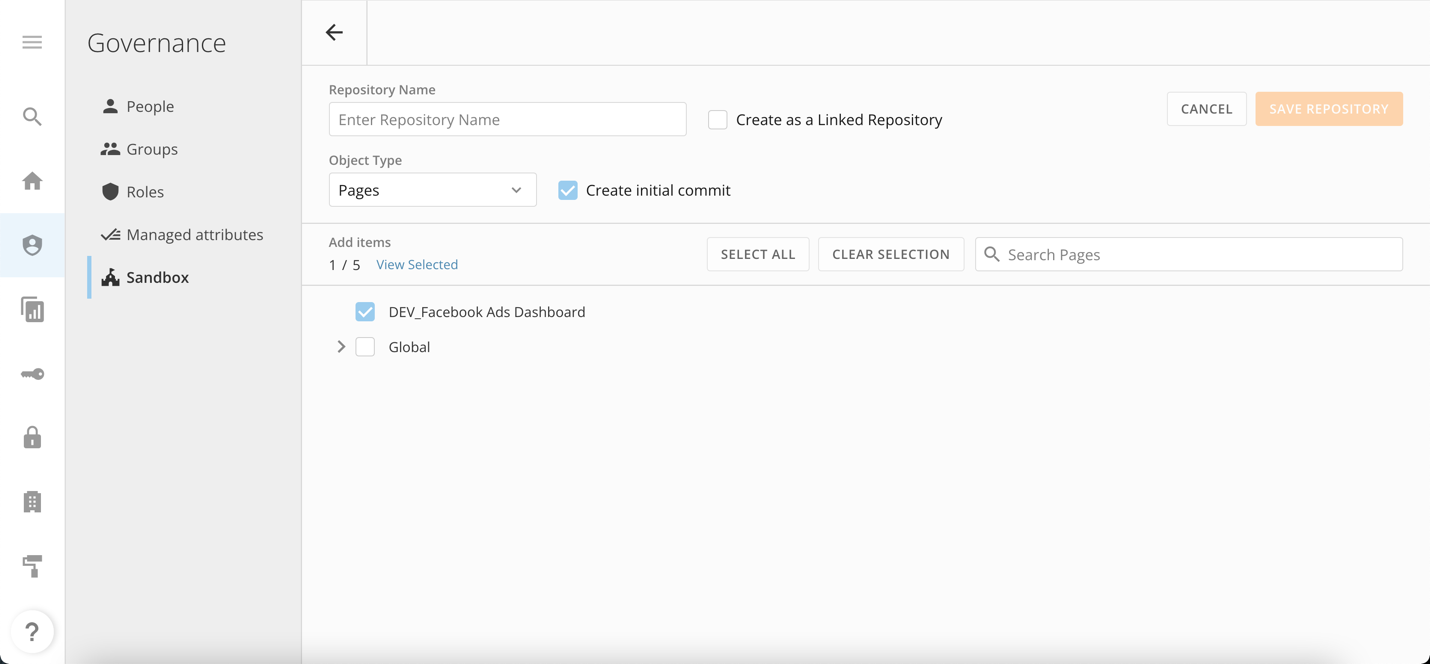Viewport: 1430px width, 669px height.
Task: Deselect DEV_Facebook Ads Dashboard checkbox
Action: pos(365,312)
